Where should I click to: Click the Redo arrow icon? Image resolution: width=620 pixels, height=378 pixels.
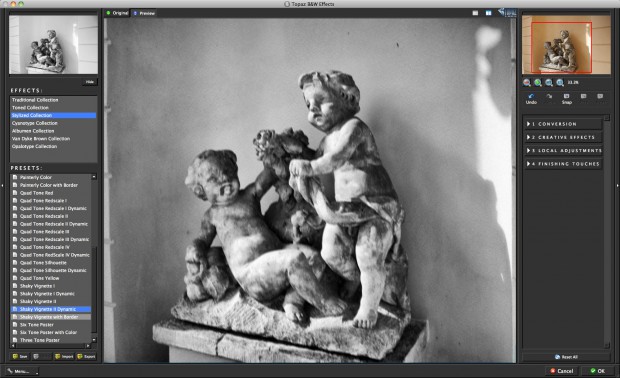click(x=549, y=96)
